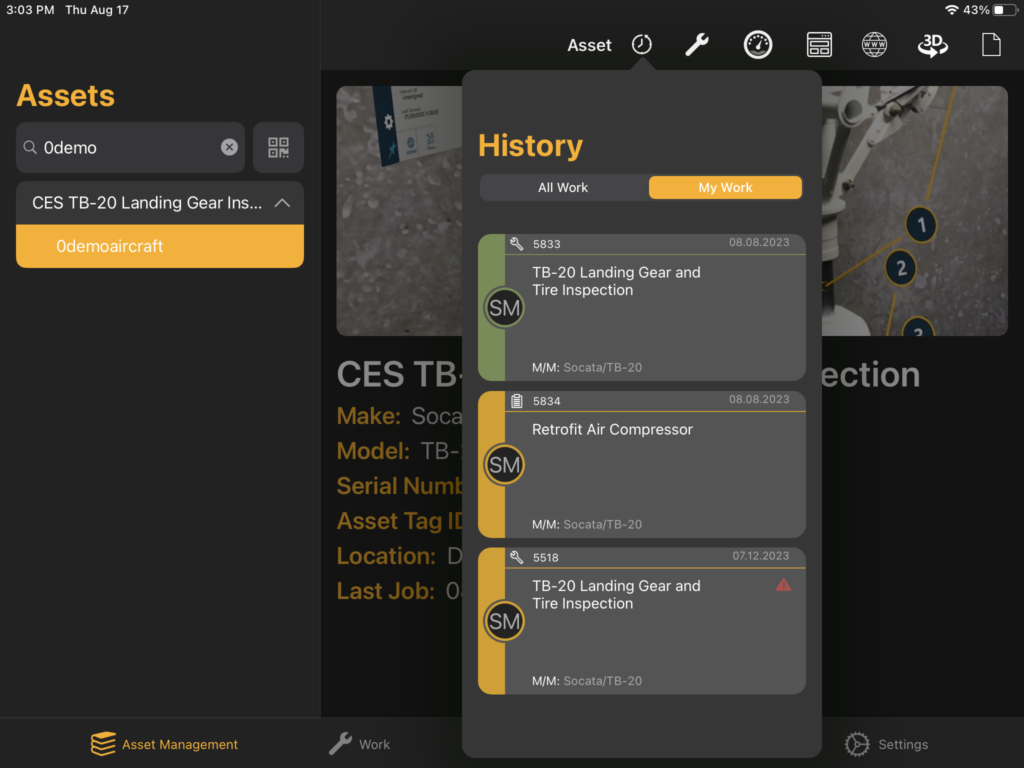The height and width of the screenshot is (768, 1024).
Task: Open the History clock icon in toolbar
Action: [641, 44]
